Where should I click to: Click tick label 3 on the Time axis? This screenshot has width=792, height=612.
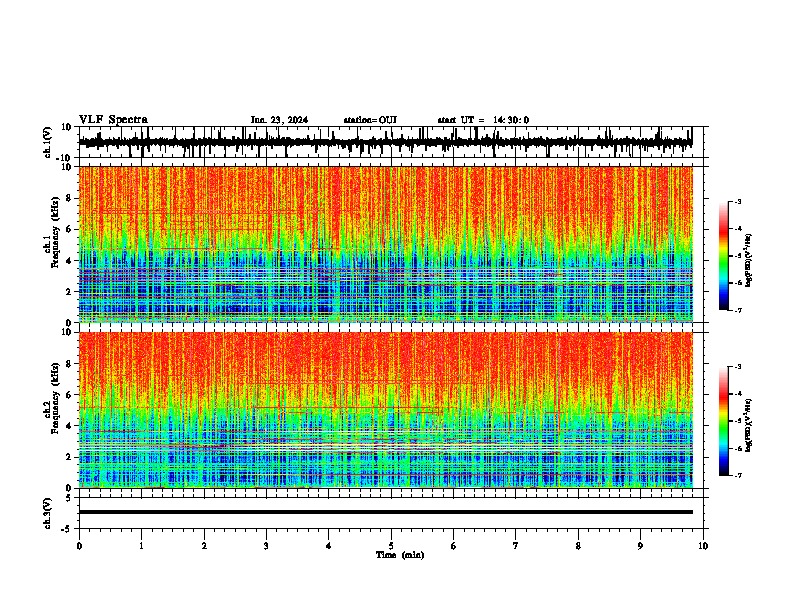[x=266, y=546]
